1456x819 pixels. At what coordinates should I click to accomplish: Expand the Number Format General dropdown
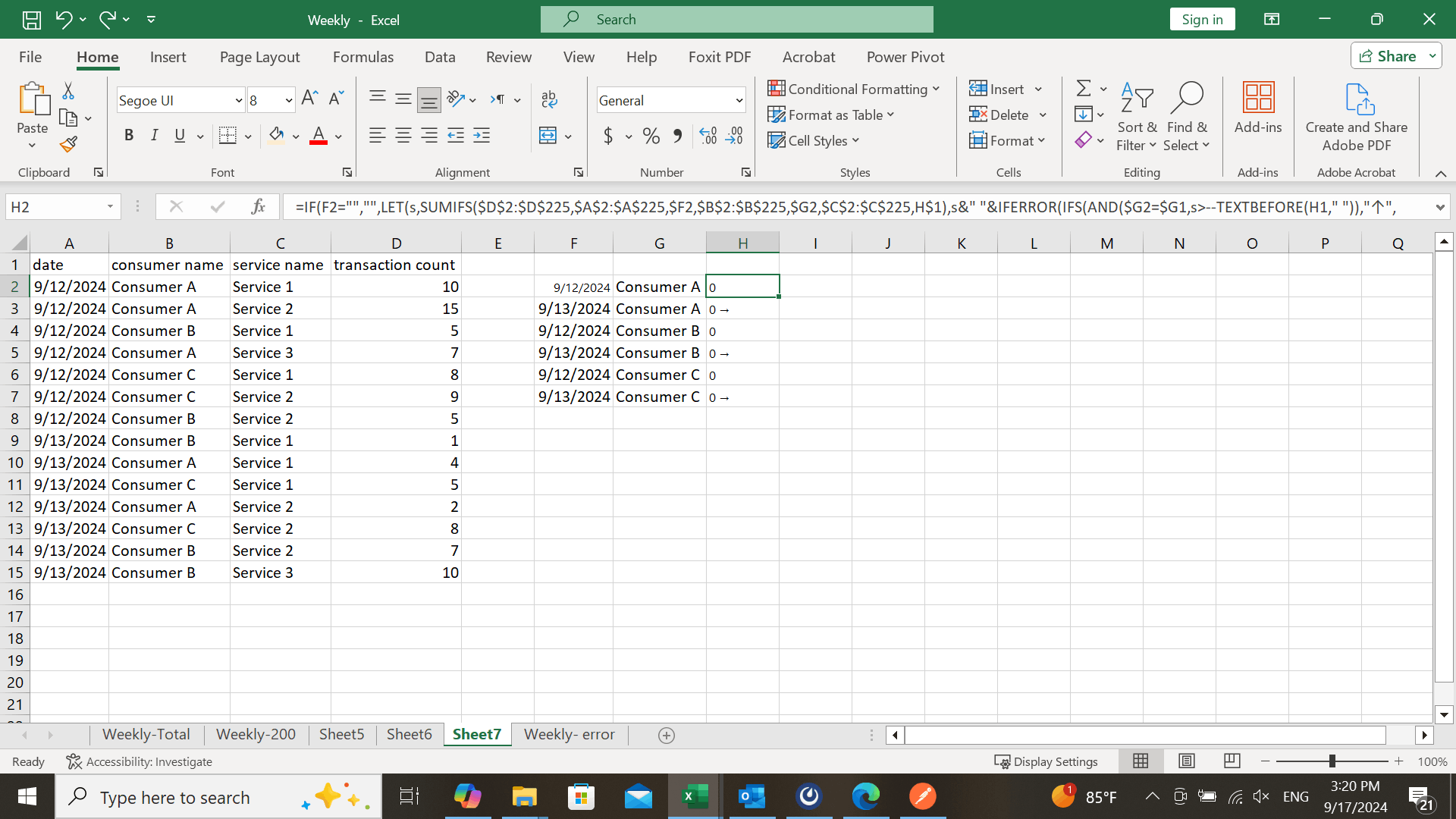[x=739, y=100]
